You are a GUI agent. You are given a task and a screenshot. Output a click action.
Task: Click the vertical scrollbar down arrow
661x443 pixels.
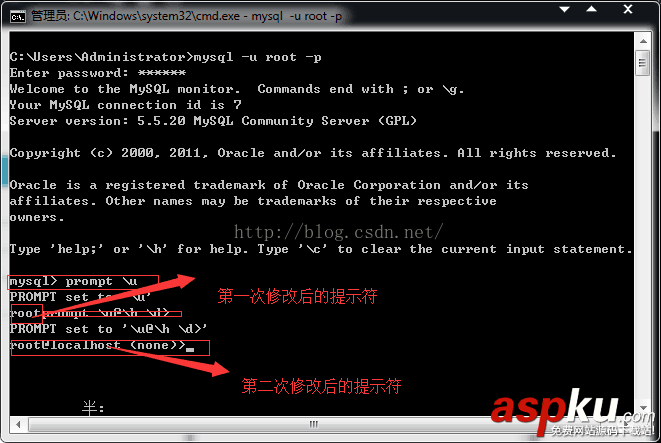(x=643, y=407)
